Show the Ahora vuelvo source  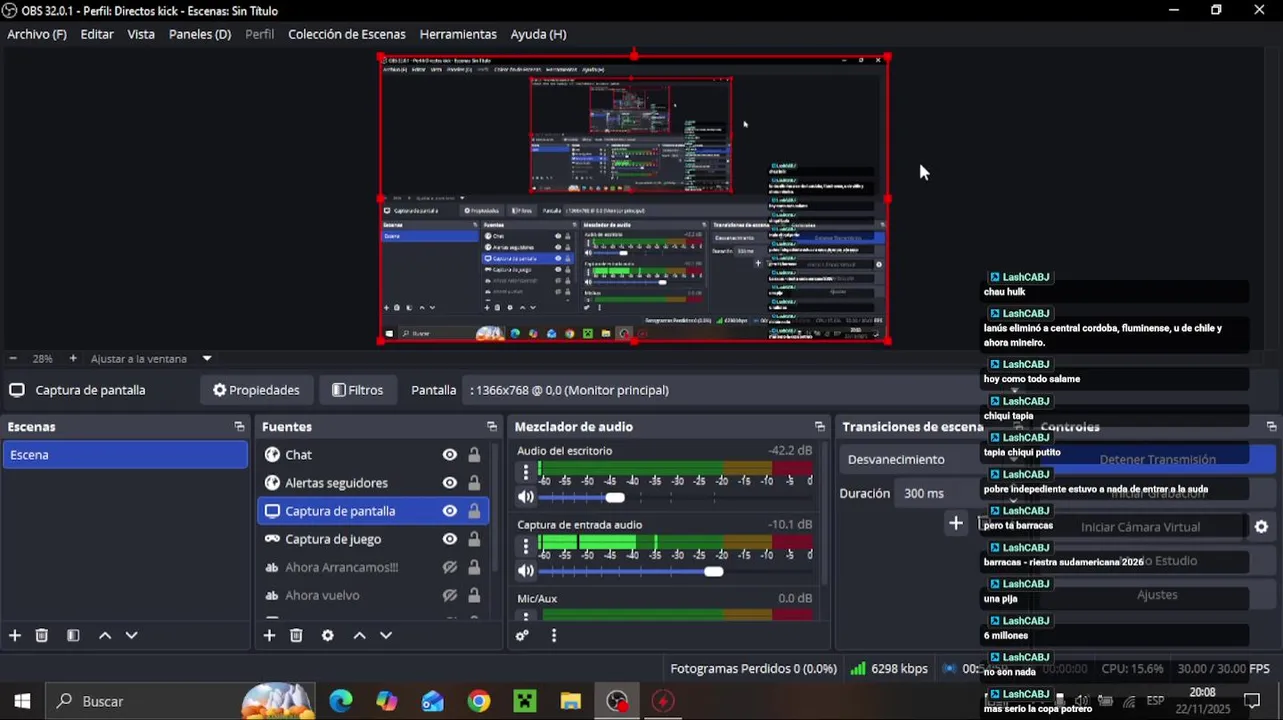coord(450,595)
